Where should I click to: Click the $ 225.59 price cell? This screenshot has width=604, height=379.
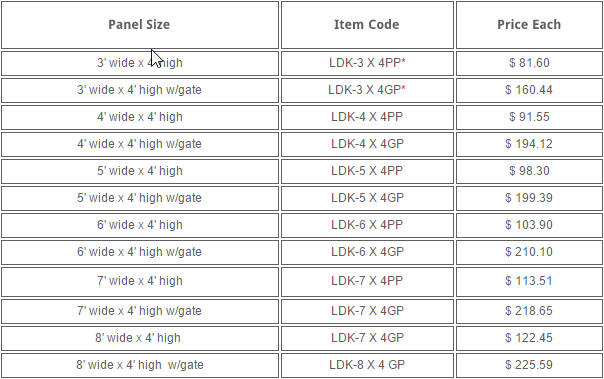[x=529, y=365]
